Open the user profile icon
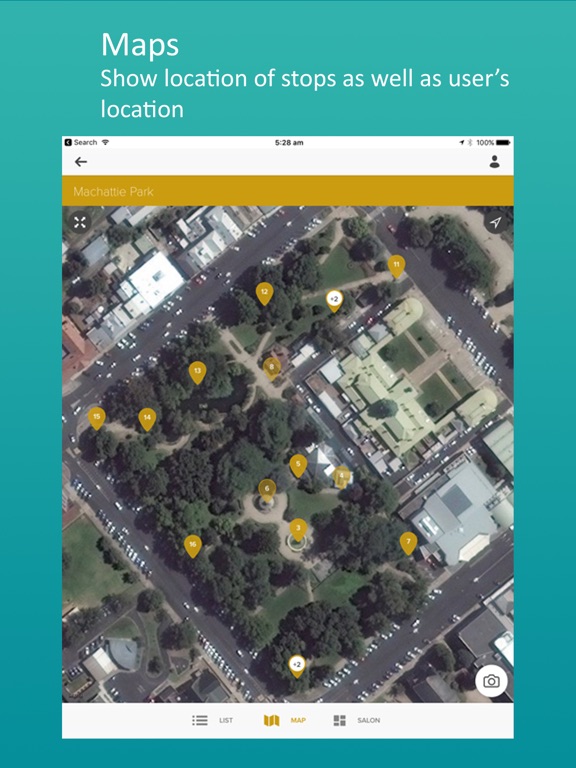Viewport: 576px width, 768px height. point(494,162)
